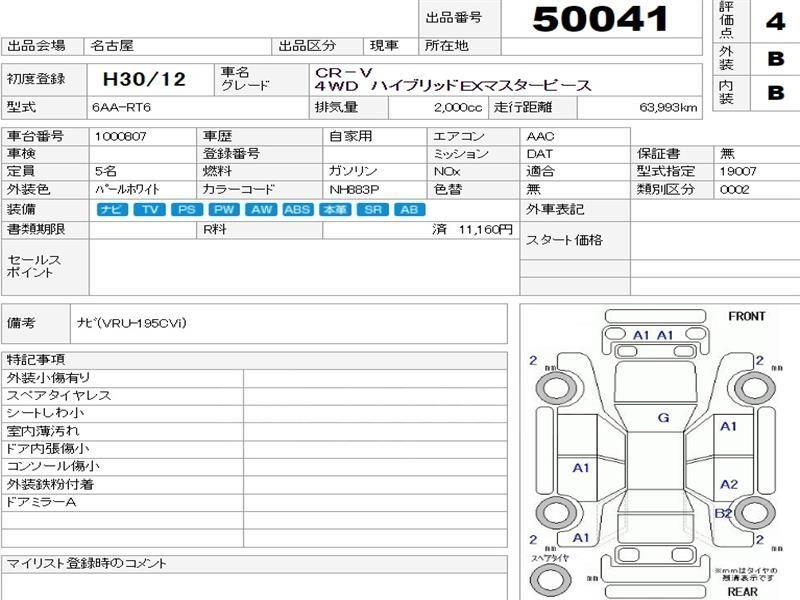Click the overall evaluation score 4
The height and width of the screenshot is (600, 800).
point(776,21)
